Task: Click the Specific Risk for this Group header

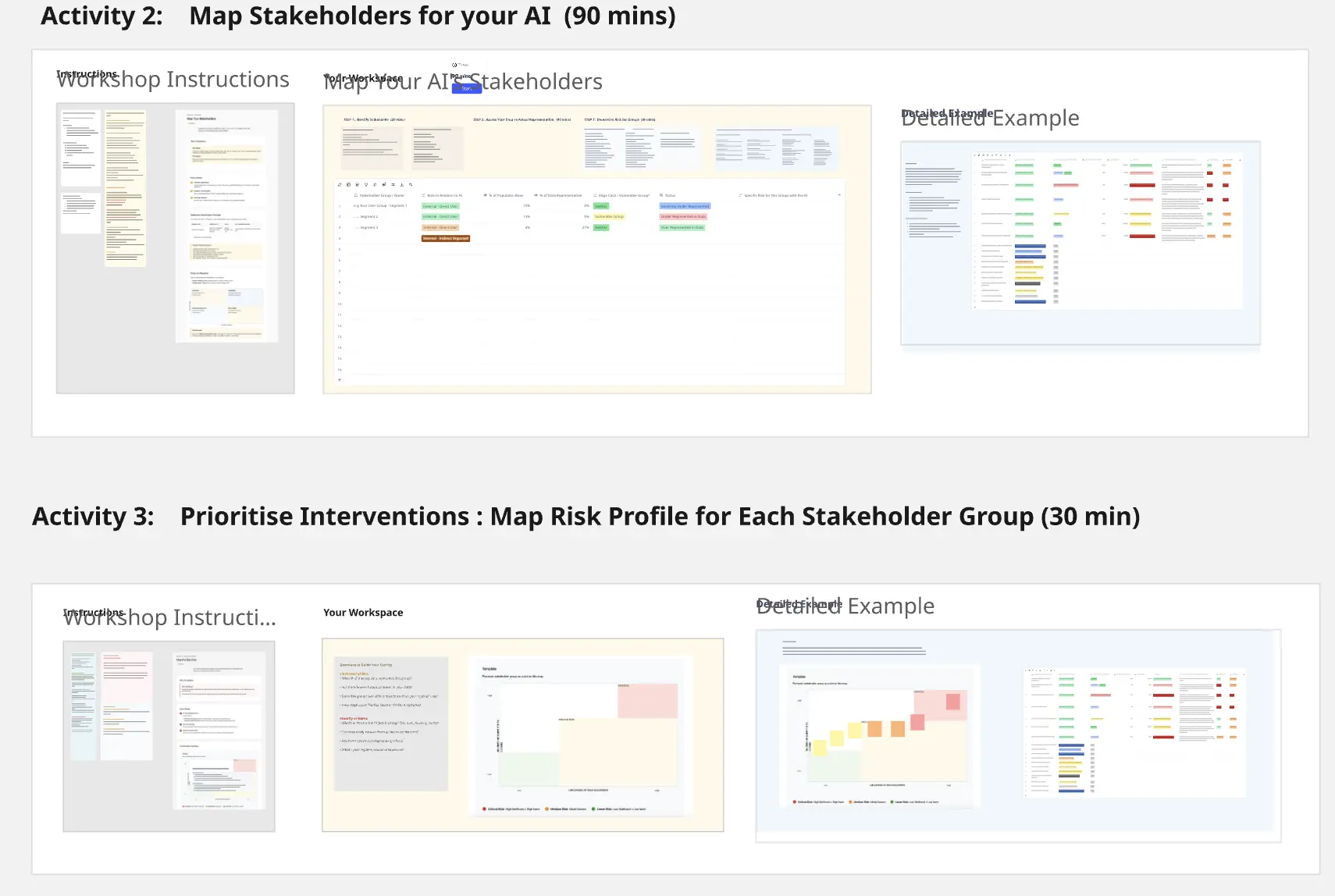Action: [x=773, y=195]
